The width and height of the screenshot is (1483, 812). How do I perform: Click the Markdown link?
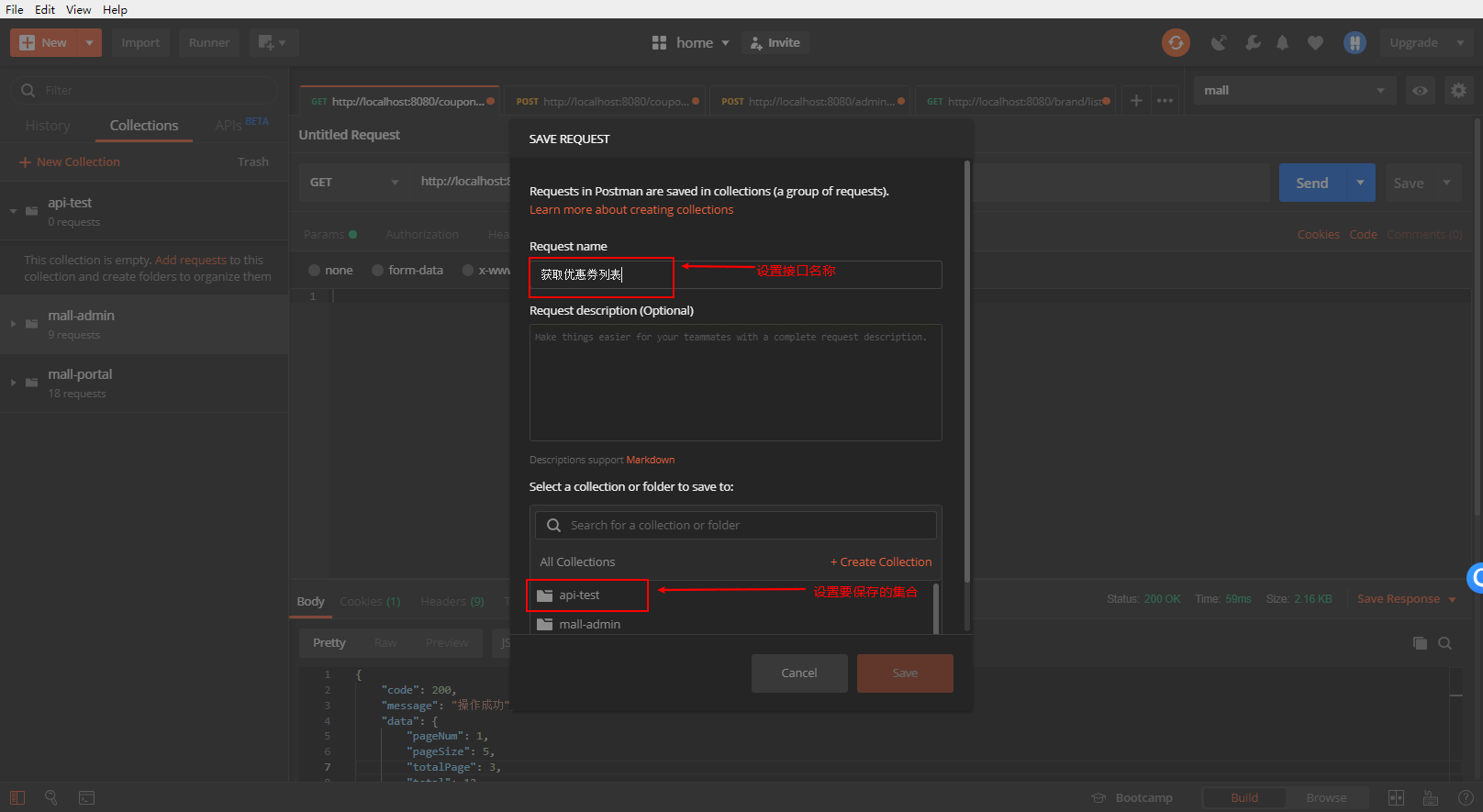[651, 460]
